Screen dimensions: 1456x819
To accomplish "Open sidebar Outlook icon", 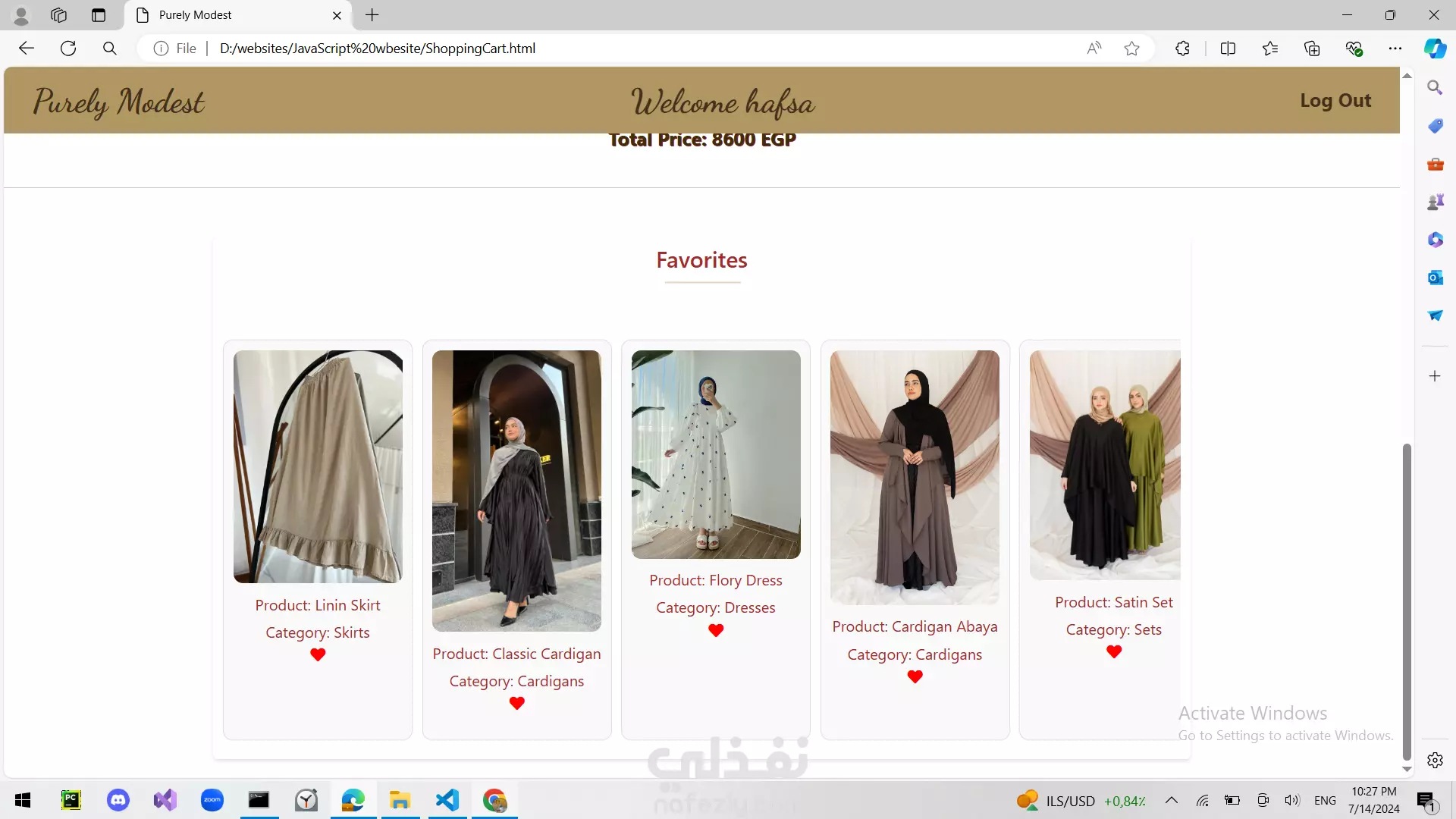I will tap(1435, 278).
